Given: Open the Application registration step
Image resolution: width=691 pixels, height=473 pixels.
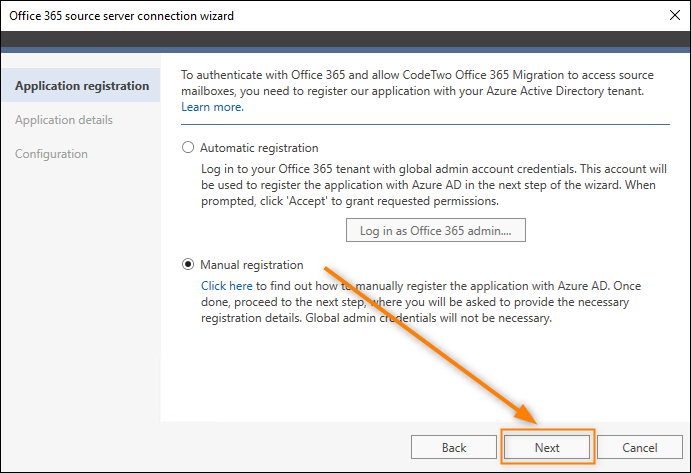Looking at the screenshot, I should tap(82, 86).
